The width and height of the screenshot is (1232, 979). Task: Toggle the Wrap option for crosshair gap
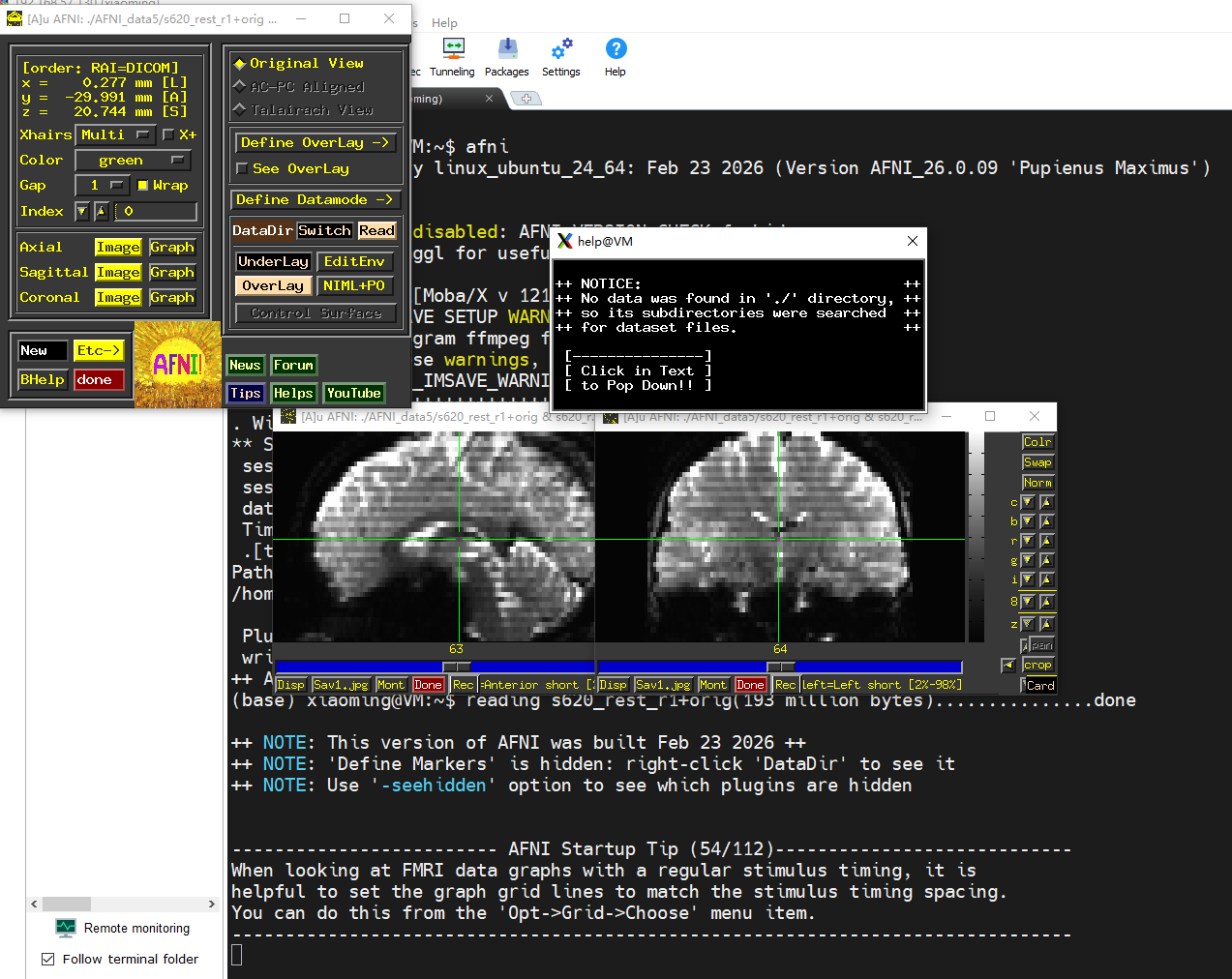click(164, 185)
